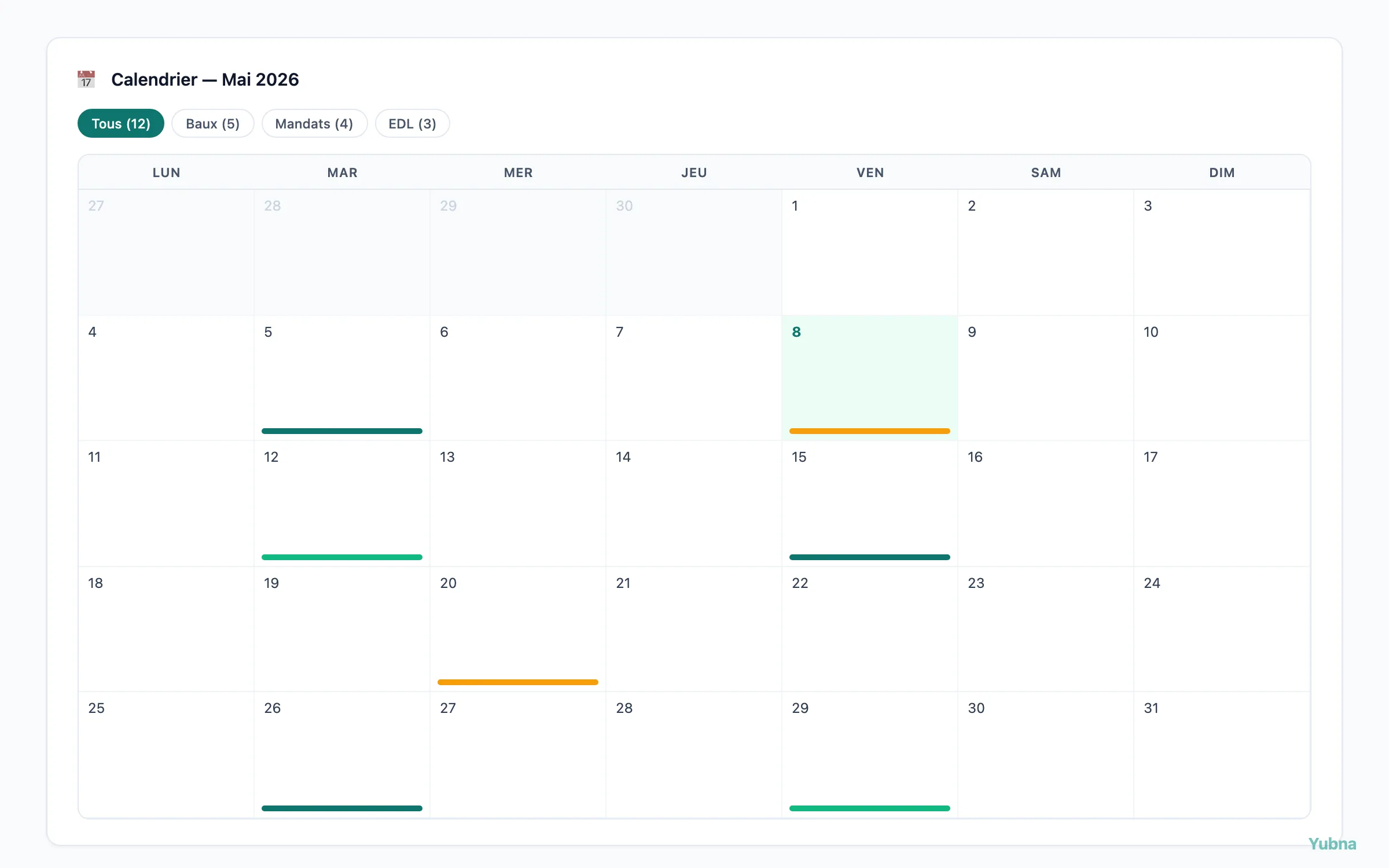Screen dimensions: 1389x868
Task: Select day 3 in the calendar
Action: point(1222,252)
